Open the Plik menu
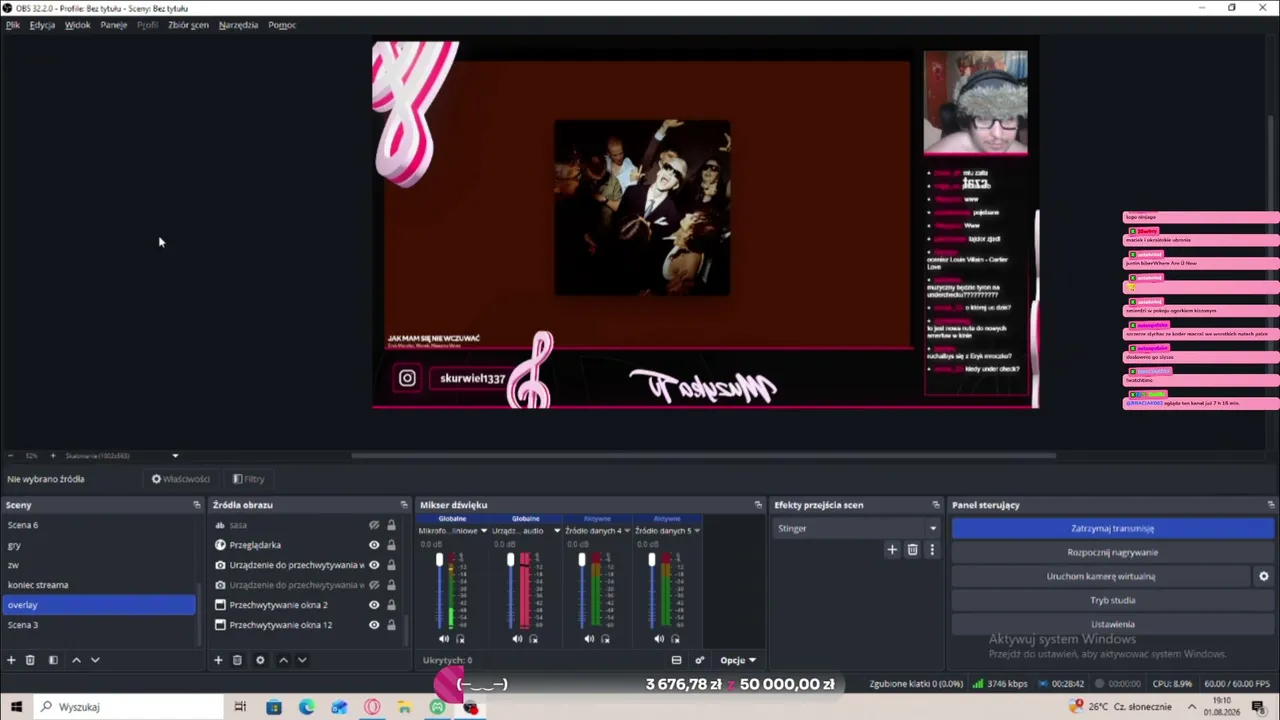Screen dimensions: 1280x720 coord(13,25)
